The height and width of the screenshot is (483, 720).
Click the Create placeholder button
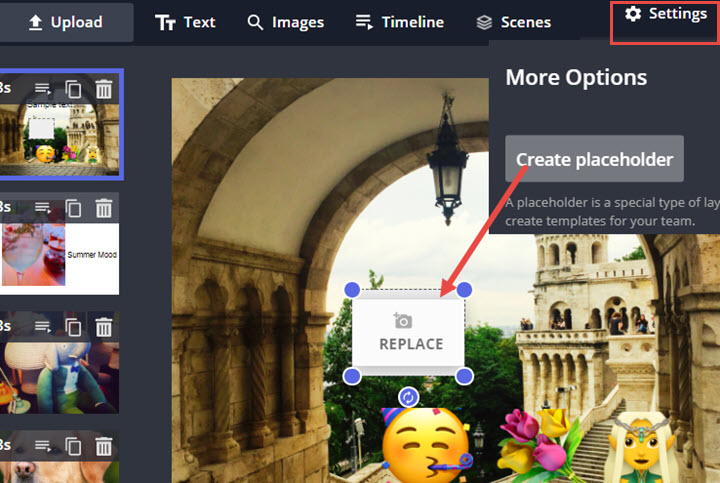(x=594, y=159)
